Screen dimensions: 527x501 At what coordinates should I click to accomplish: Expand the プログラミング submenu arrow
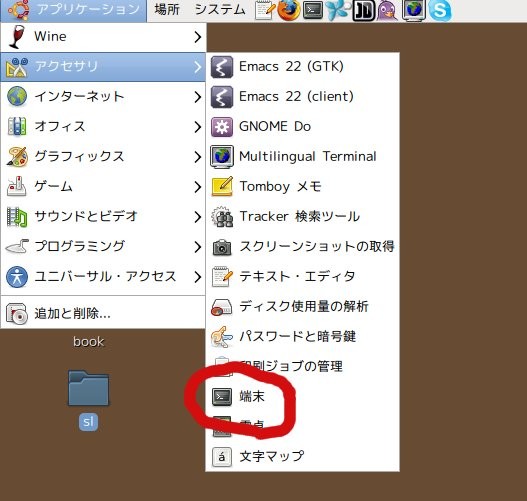click(198, 247)
